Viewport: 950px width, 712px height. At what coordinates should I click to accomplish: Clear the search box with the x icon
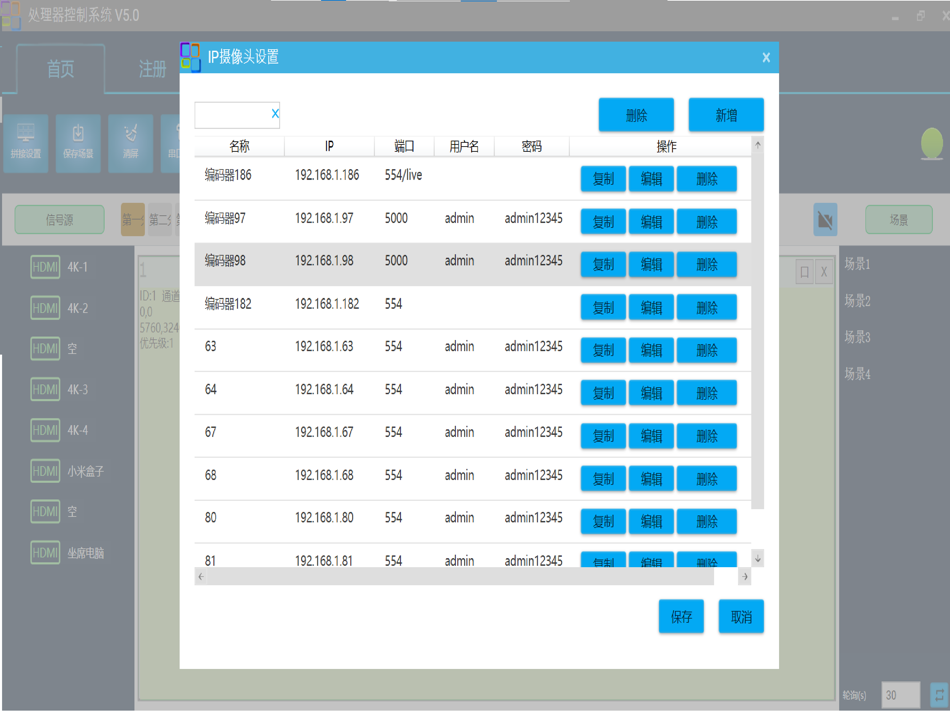click(275, 113)
